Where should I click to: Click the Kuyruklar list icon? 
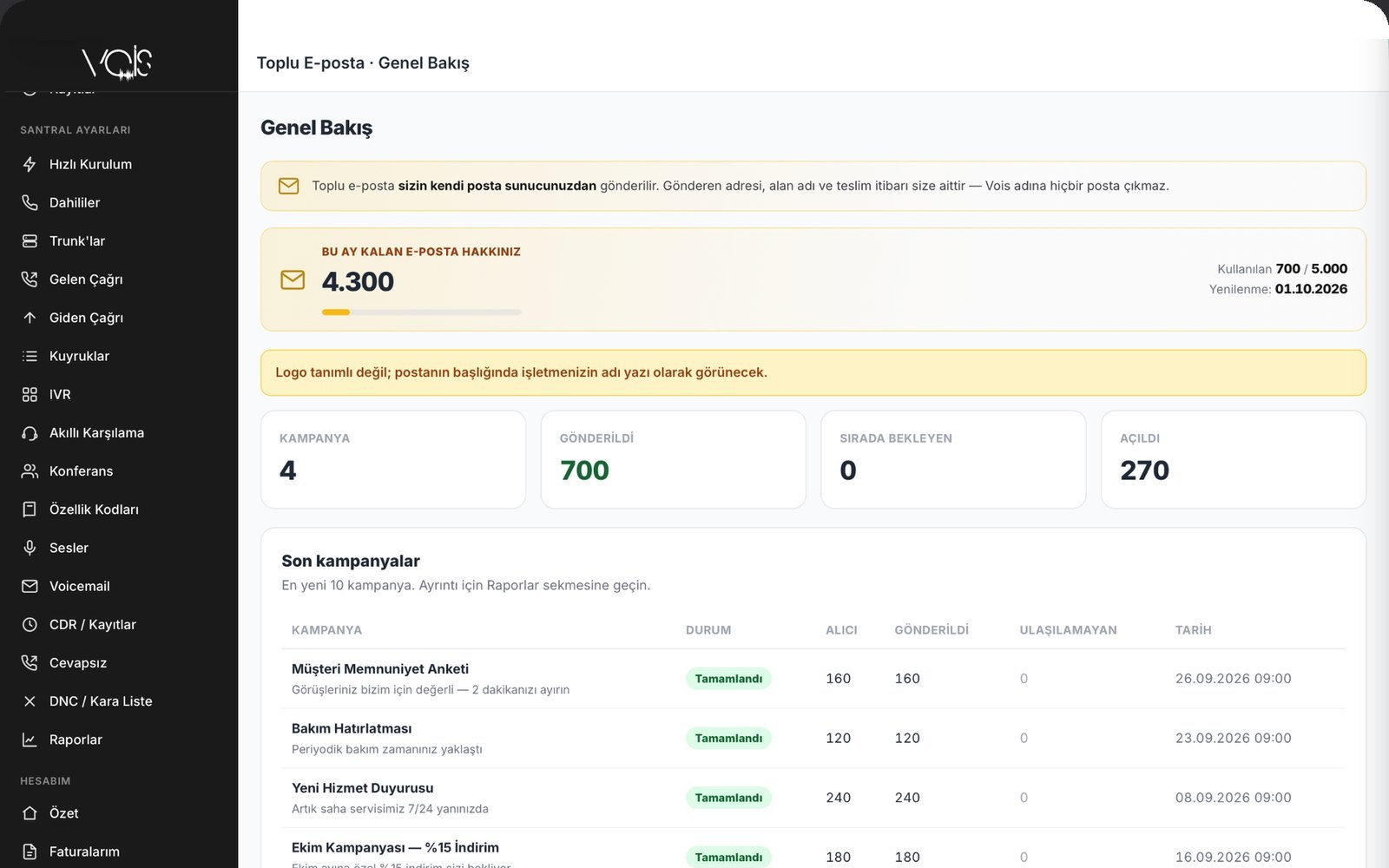(30, 356)
